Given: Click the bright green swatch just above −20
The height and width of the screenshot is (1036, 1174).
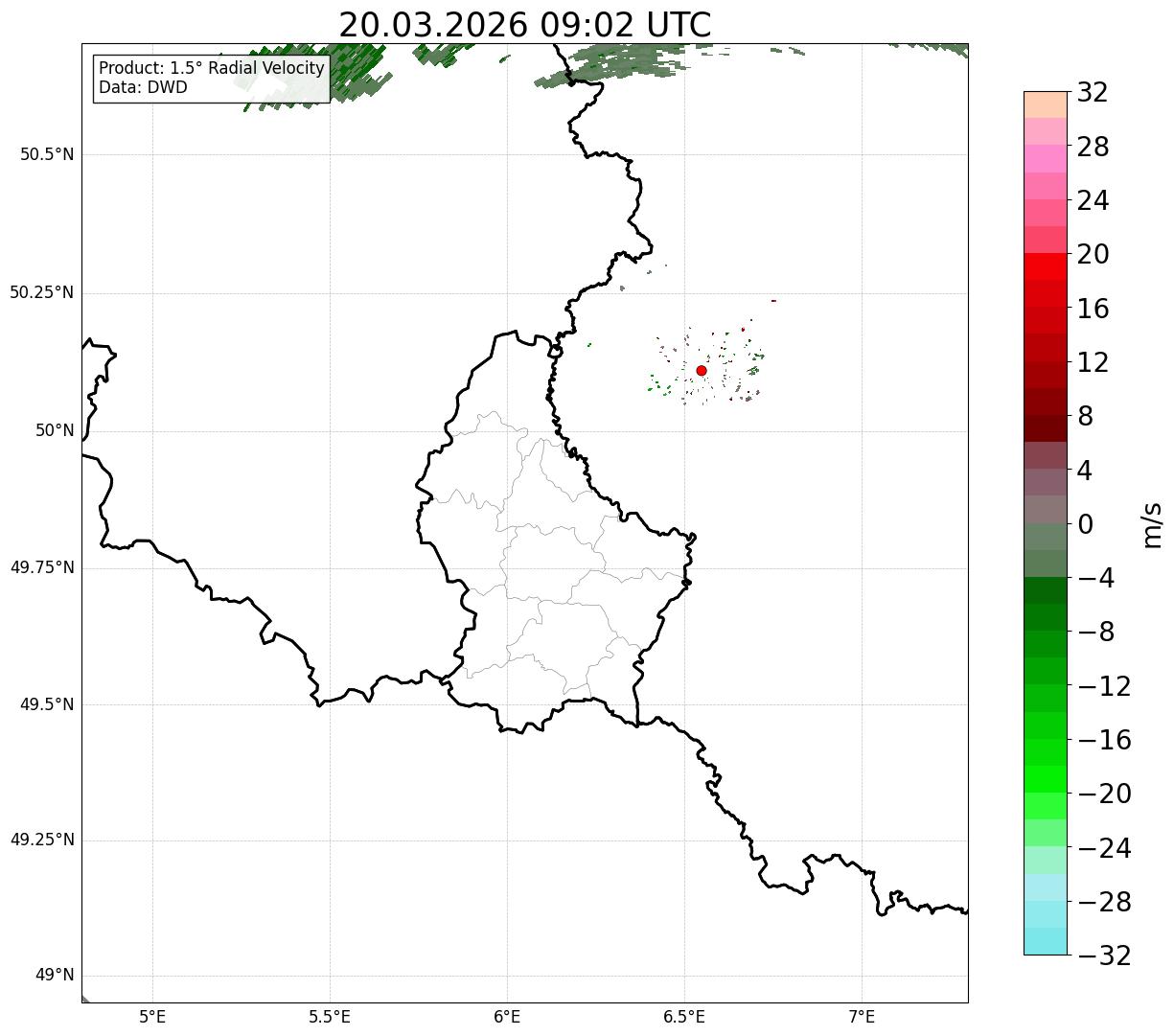Looking at the screenshot, I should point(1046,779).
